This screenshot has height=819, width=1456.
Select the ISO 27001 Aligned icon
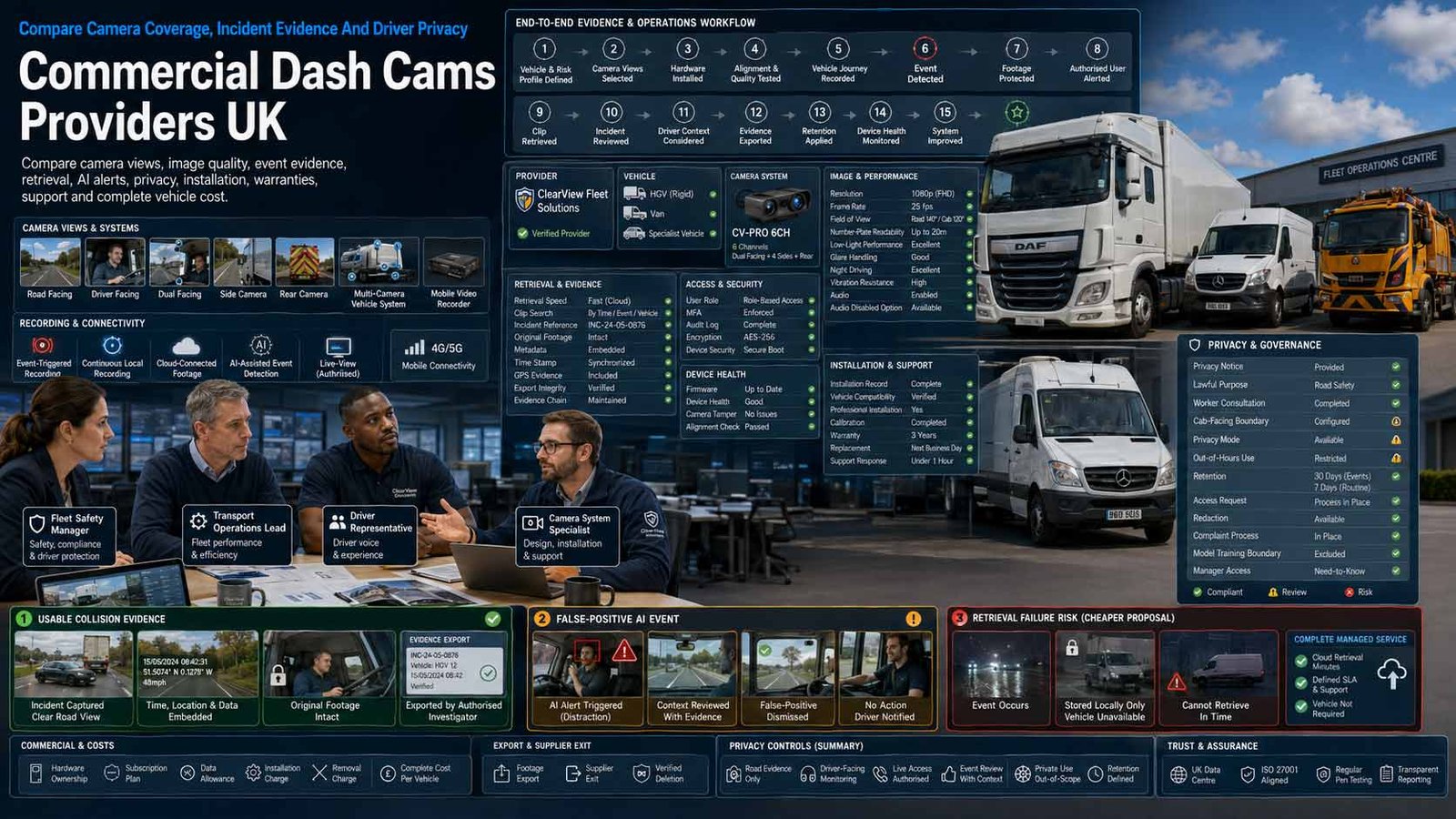click(x=1247, y=774)
